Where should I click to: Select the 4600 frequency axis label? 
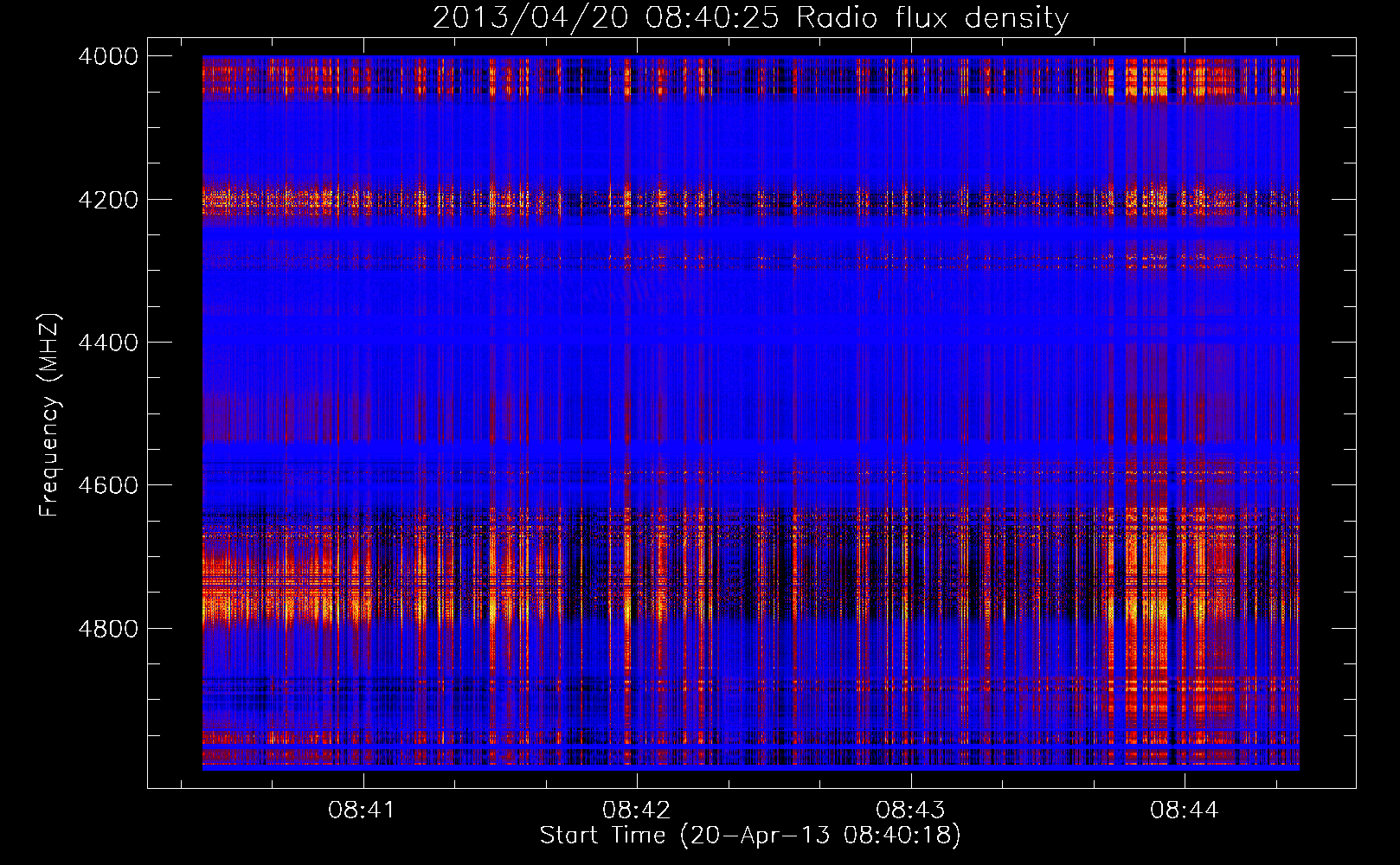(108, 485)
